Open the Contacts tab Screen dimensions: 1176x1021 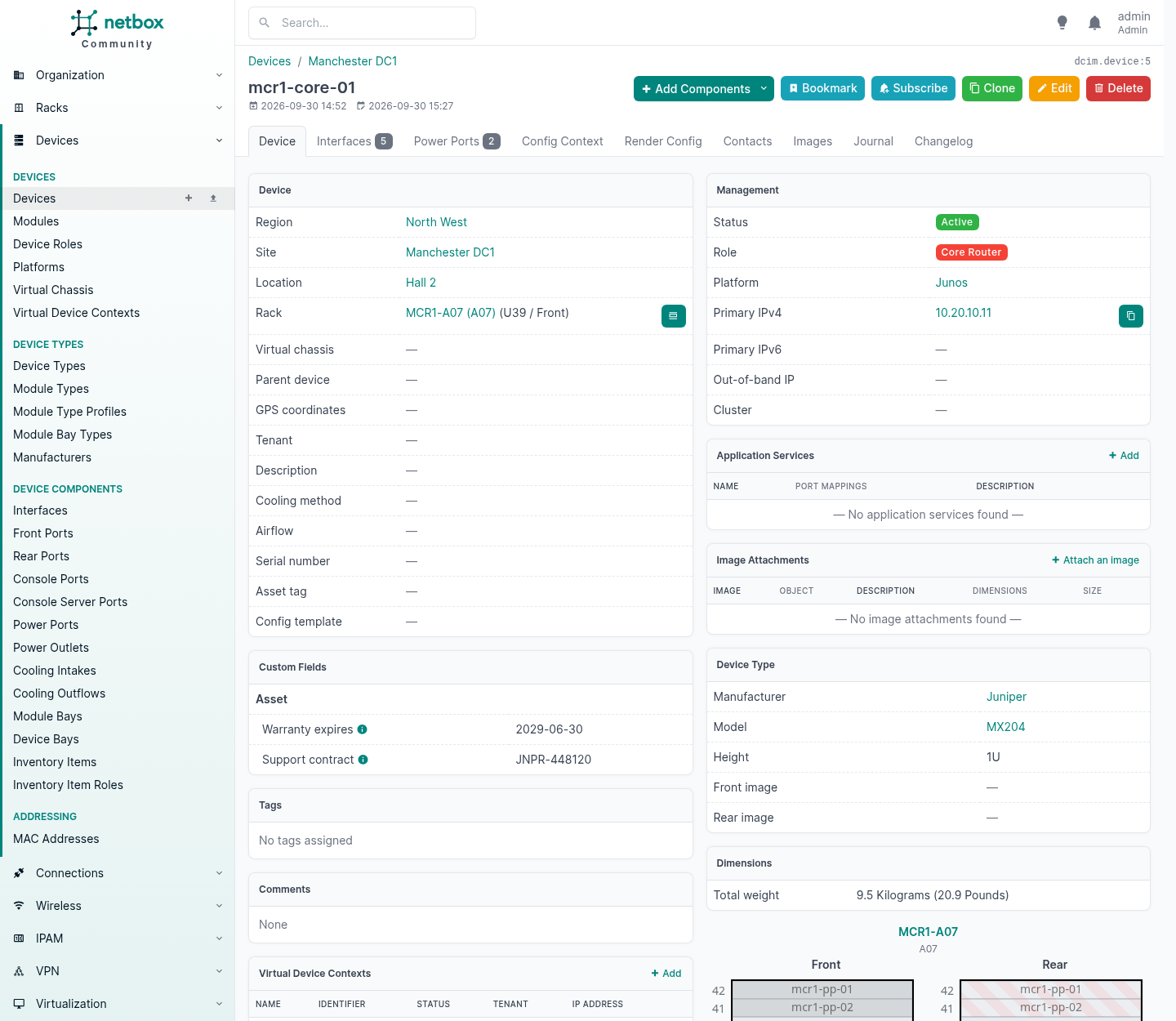(747, 141)
